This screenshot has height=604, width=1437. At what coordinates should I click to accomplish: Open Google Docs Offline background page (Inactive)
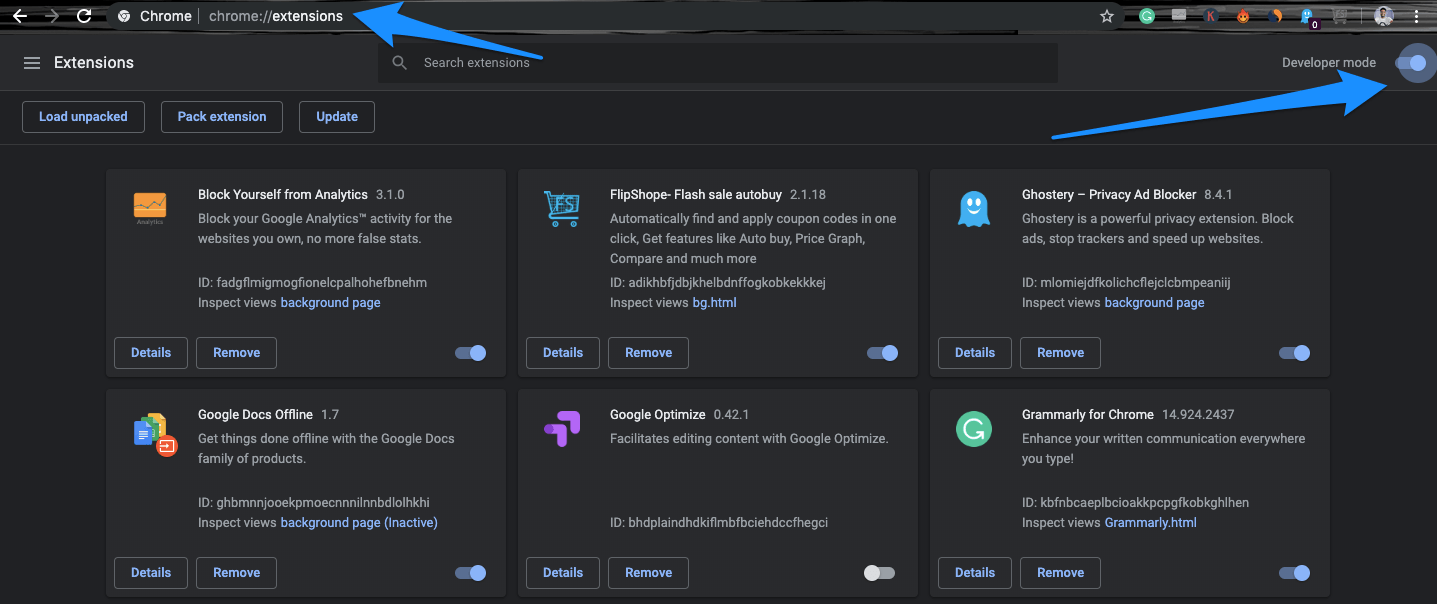(x=359, y=523)
